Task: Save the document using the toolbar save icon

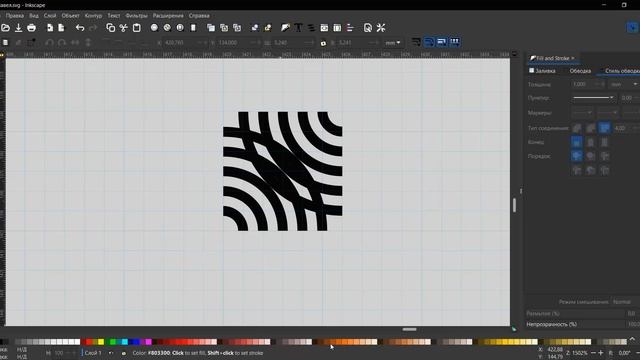Action: pos(18,28)
